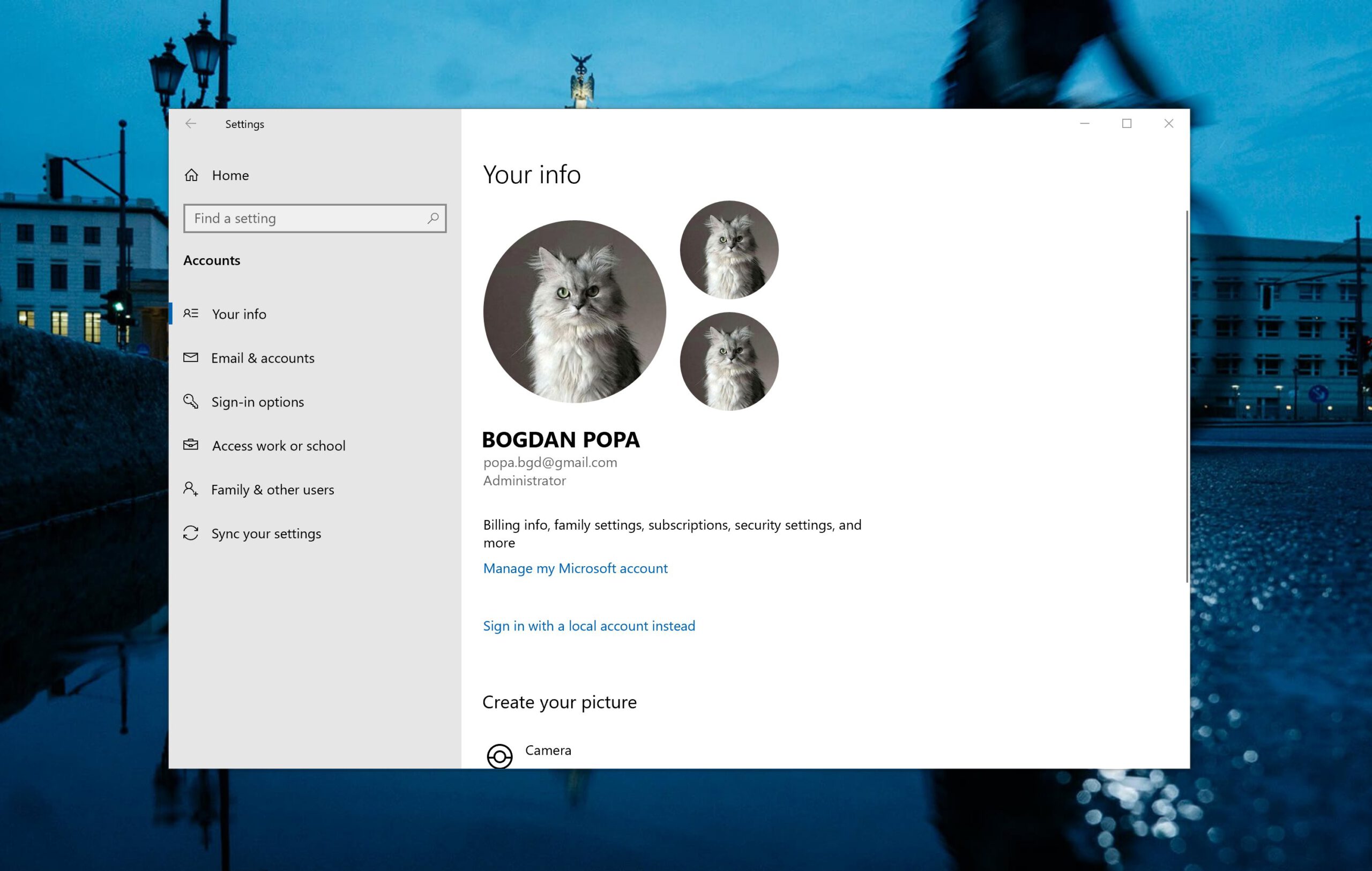Image resolution: width=1372 pixels, height=871 pixels.
Task: Click the vertical scrollbar on right
Action: [x=1188, y=396]
